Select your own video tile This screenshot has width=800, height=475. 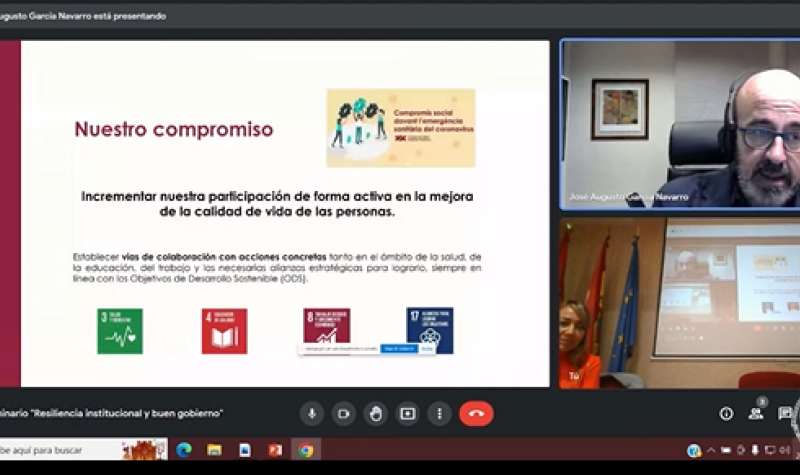click(x=679, y=303)
